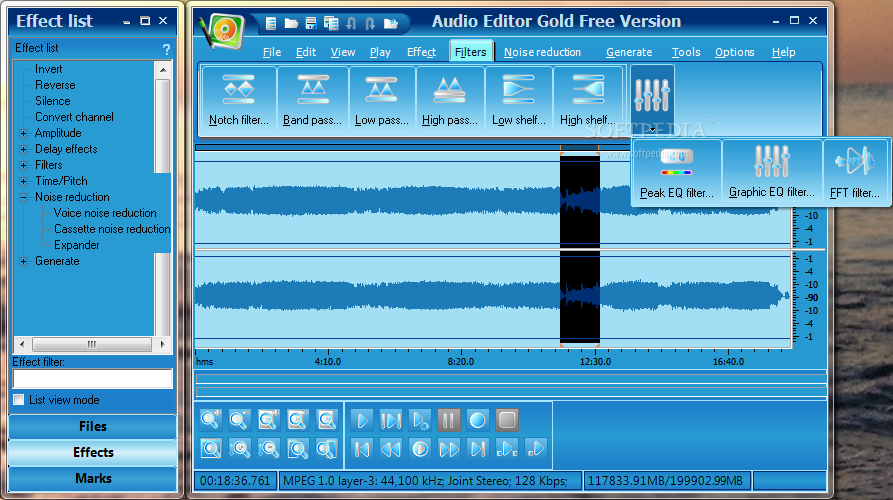The image size is (893, 500).
Task: Open the Effect menu tab
Action: click(x=421, y=52)
